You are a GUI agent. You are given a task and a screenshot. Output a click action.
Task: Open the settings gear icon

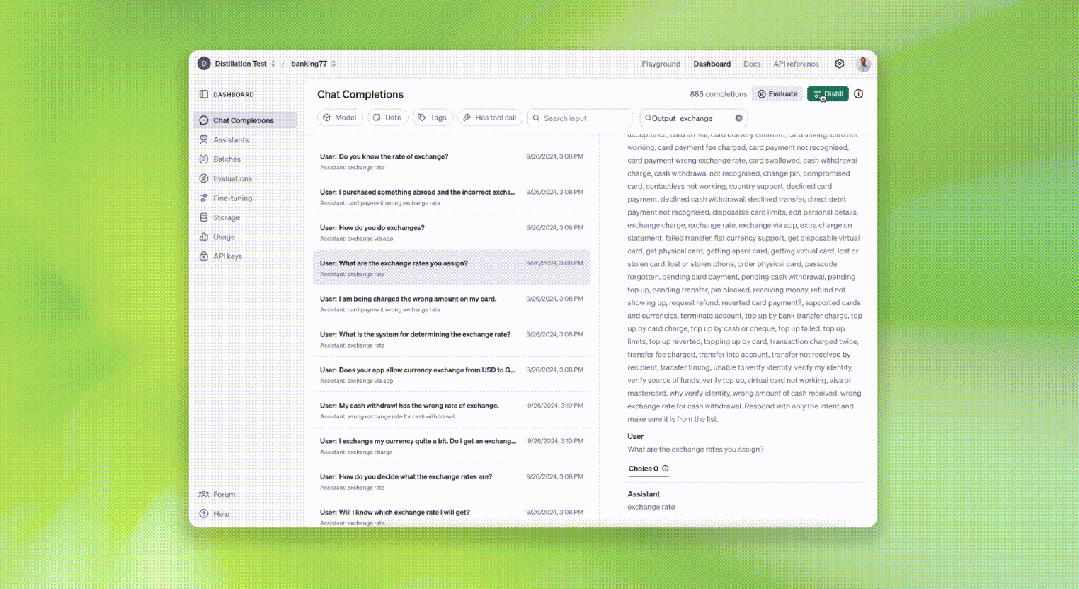840,64
